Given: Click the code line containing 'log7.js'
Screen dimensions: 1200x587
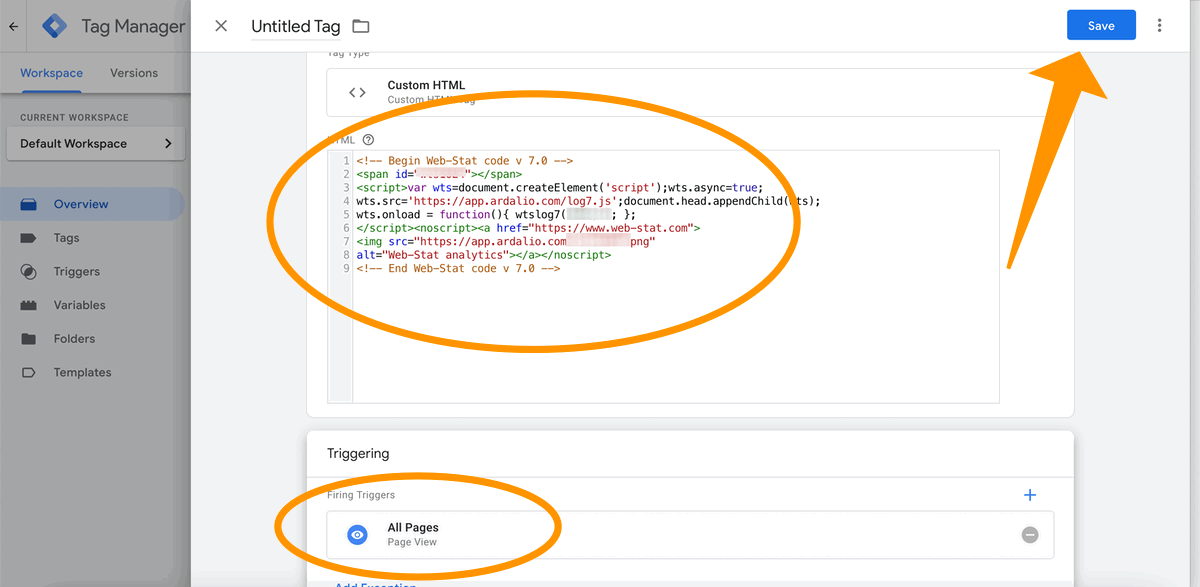Looking at the screenshot, I should tap(588, 201).
